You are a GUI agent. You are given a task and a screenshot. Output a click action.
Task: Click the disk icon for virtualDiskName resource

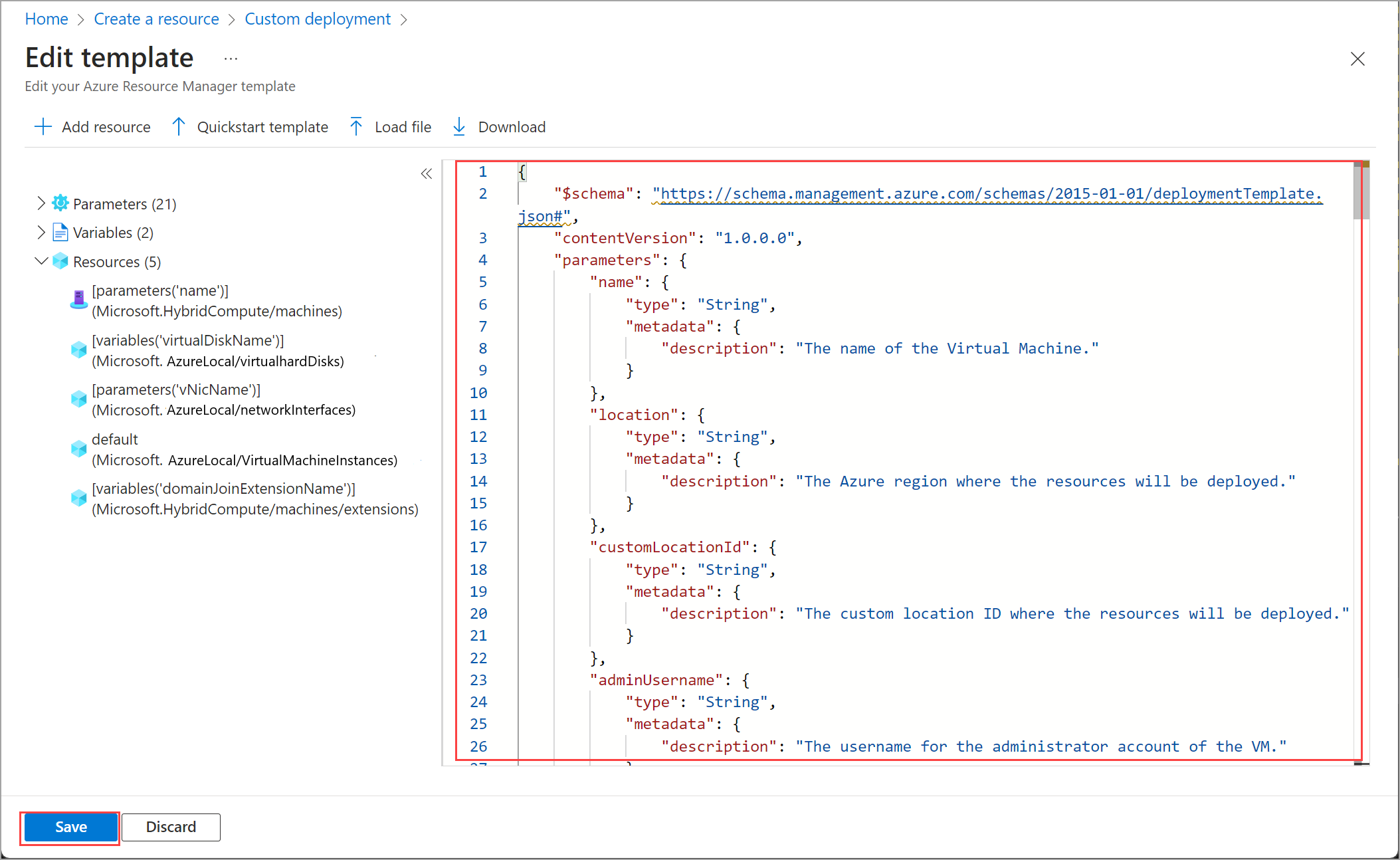[78, 350]
